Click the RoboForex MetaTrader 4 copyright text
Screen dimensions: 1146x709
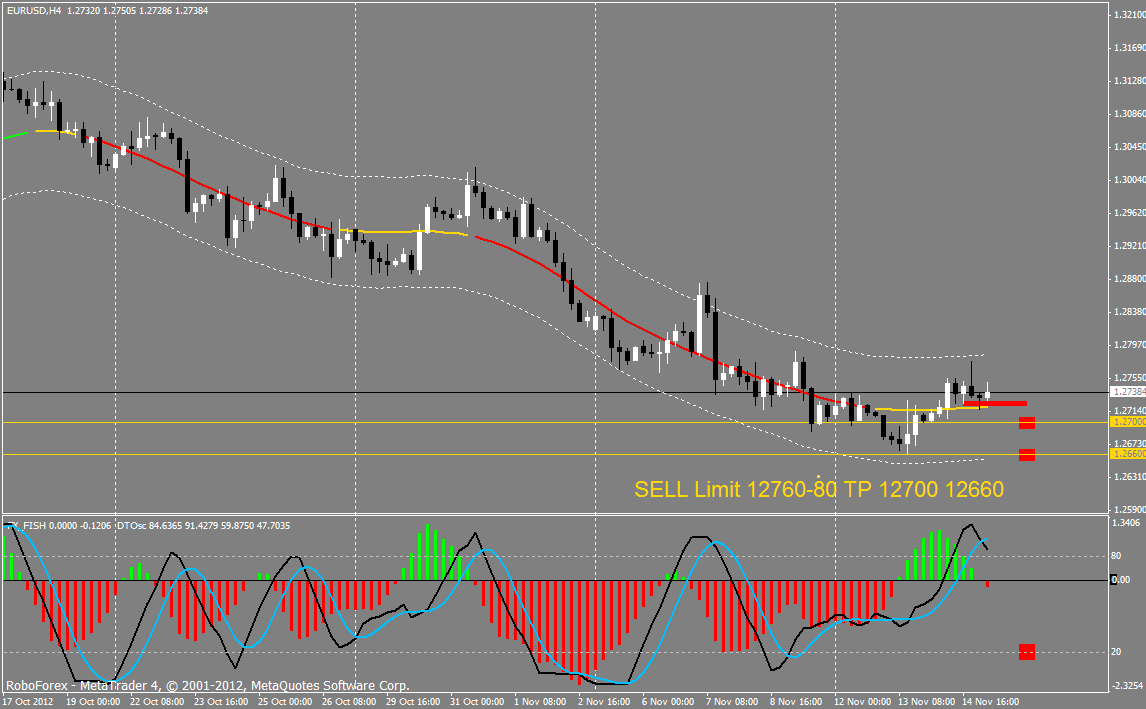pos(208,686)
